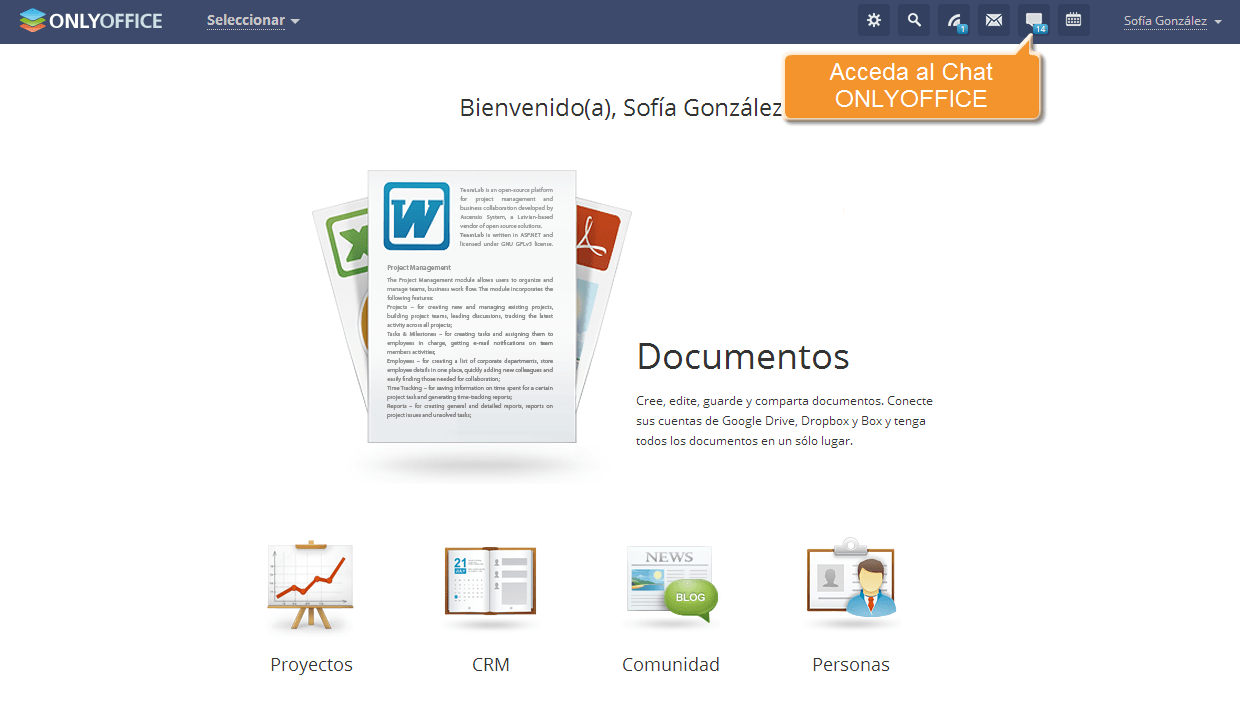Click the CRM label
This screenshot has height=708, width=1240.
(491, 665)
